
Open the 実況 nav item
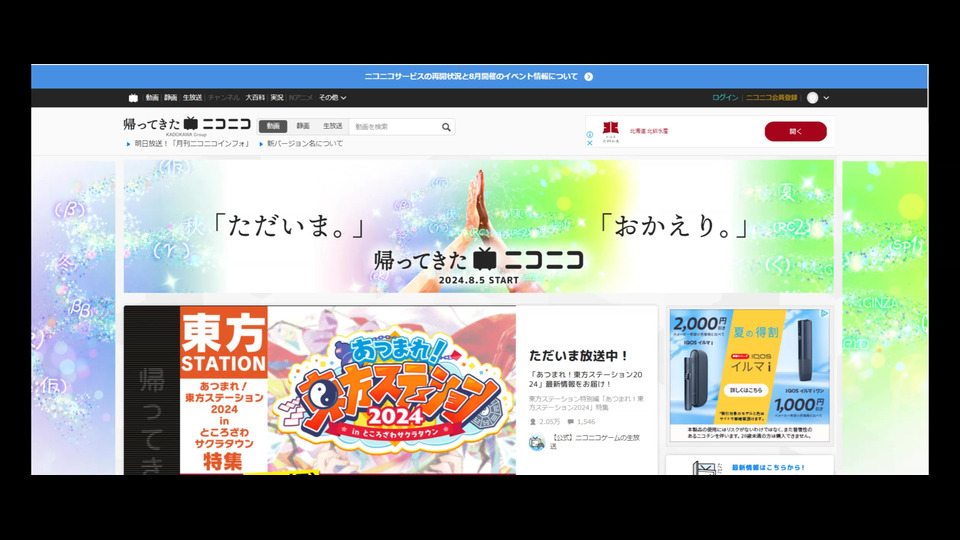point(277,98)
